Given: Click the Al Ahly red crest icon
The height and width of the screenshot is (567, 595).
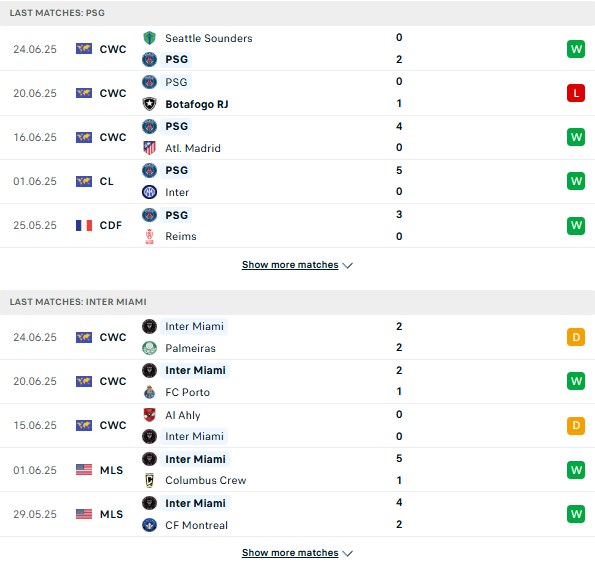Looking at the screenshot, I should click(x=150, y=415).
